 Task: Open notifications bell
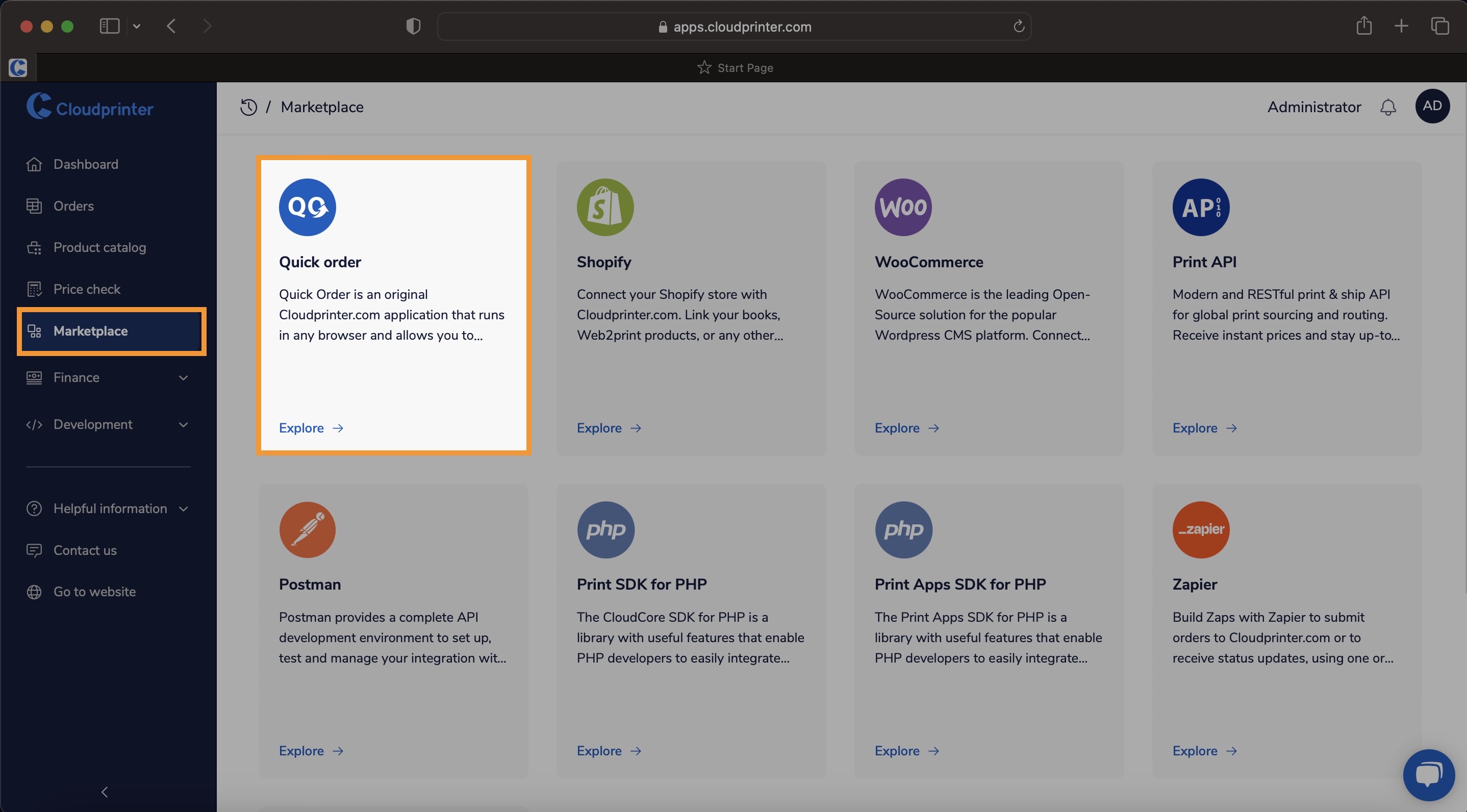tap(1388, 107)
